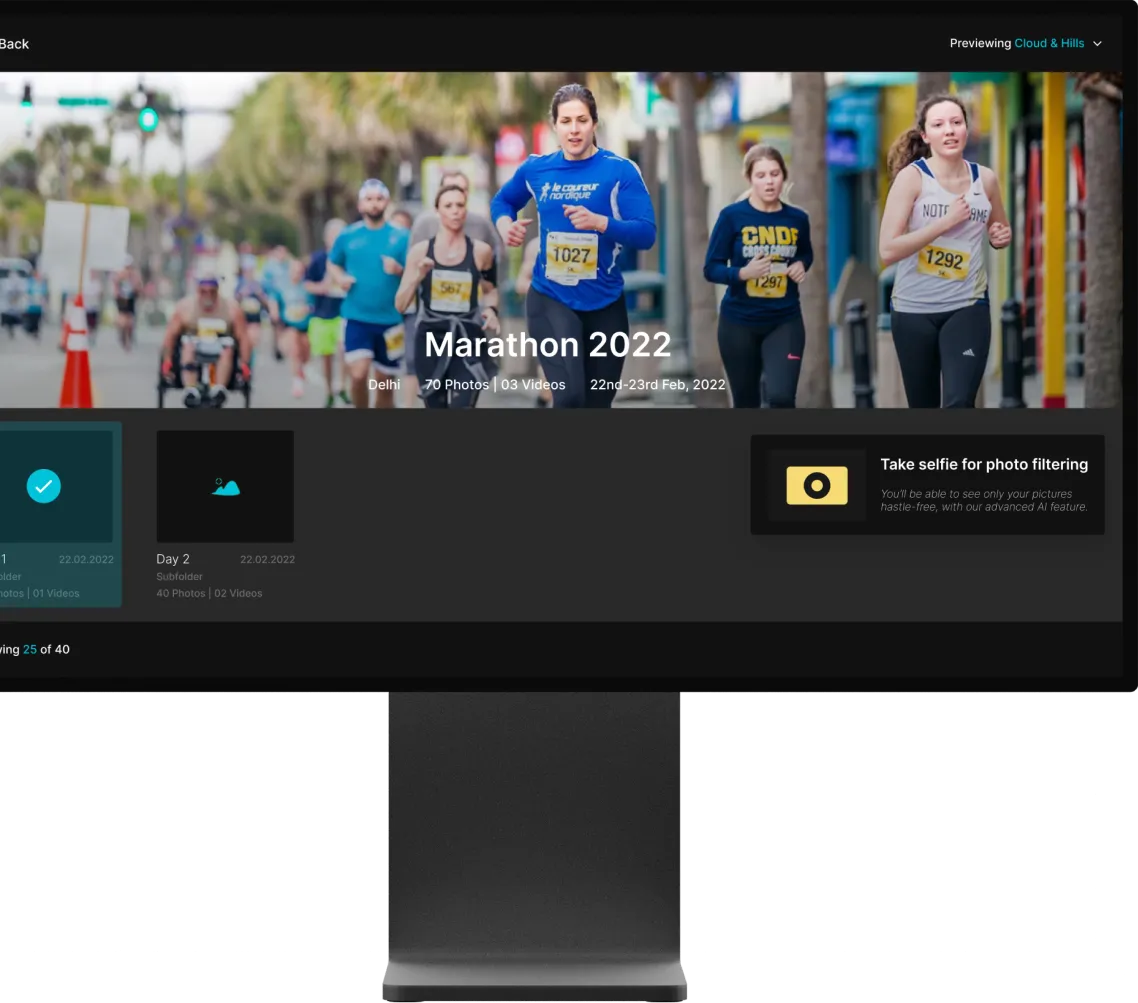Click the Marathon 2022 album title
The height and width of the screenshot is (1003, 1138).
tap(547, 345)
